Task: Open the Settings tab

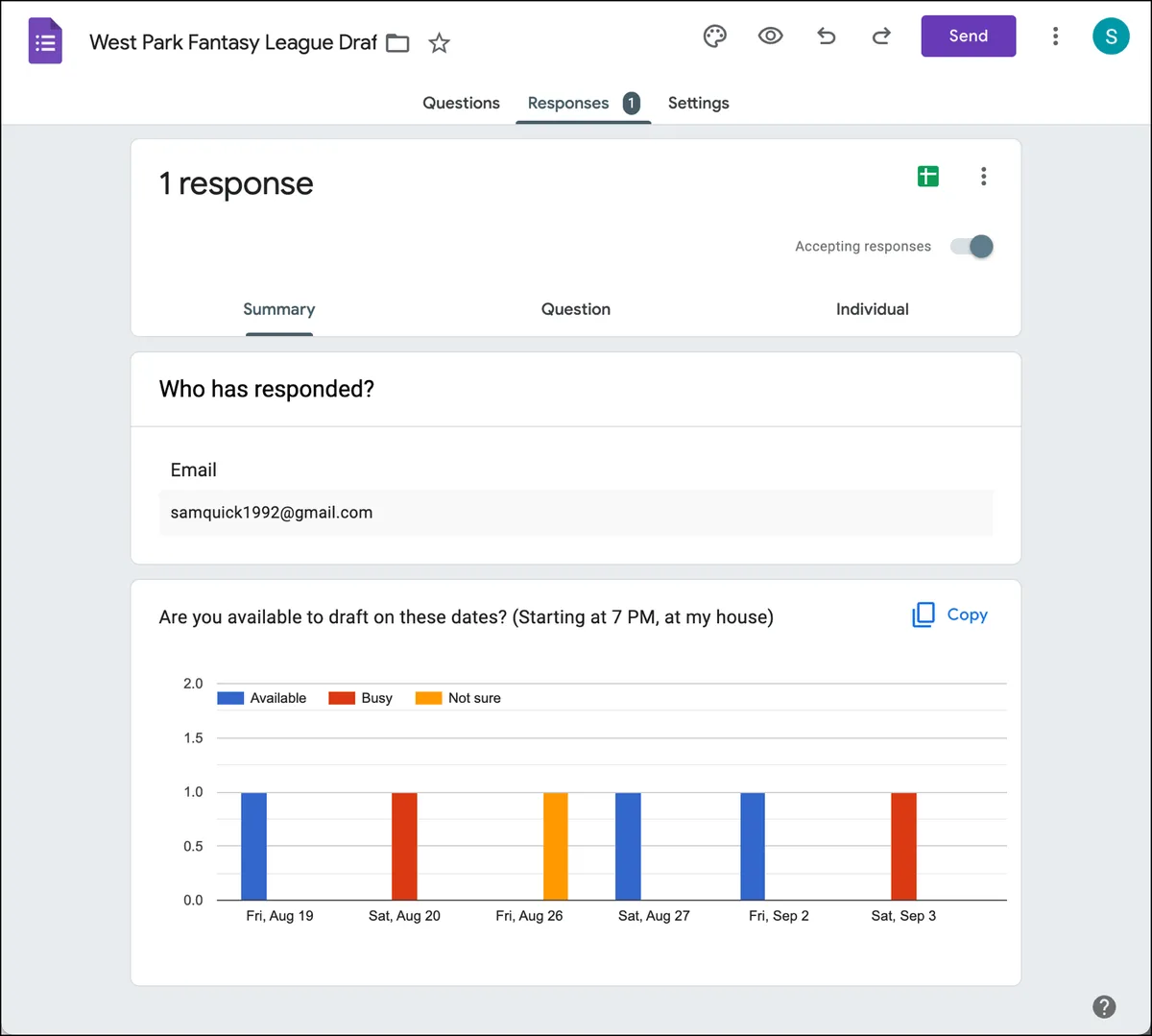Action: (698, 103)
